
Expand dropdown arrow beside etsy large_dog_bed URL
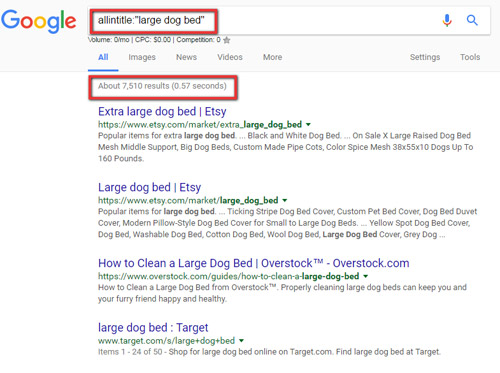(x=285, y=201)
